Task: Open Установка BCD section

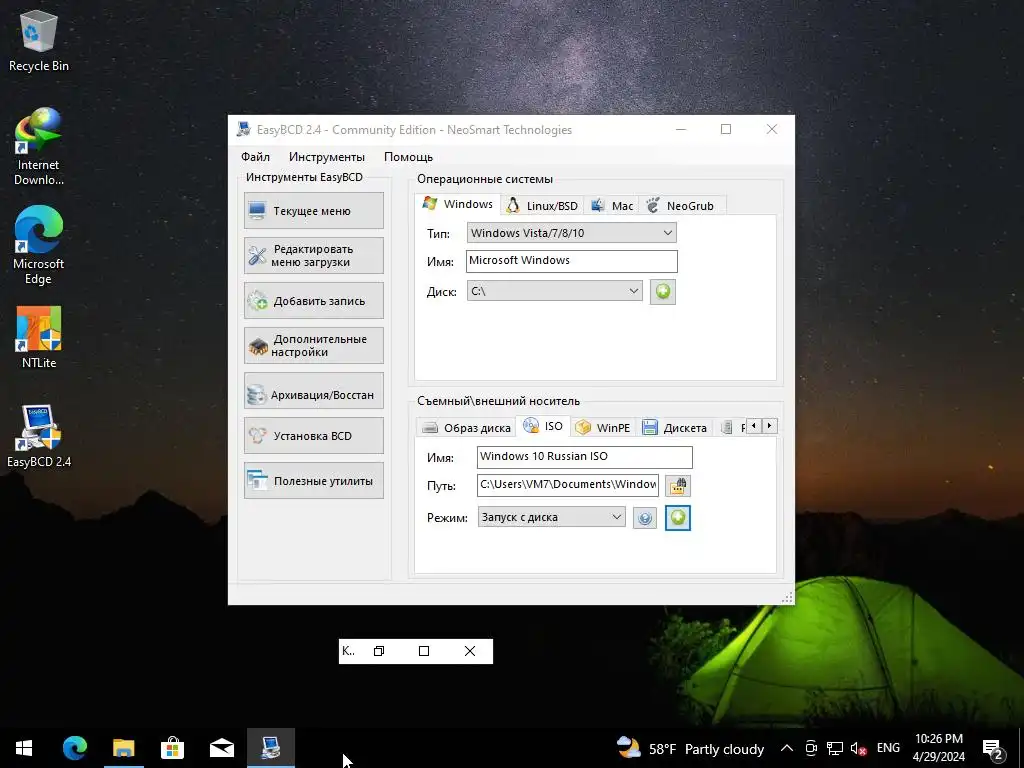Action: (313, 436)
